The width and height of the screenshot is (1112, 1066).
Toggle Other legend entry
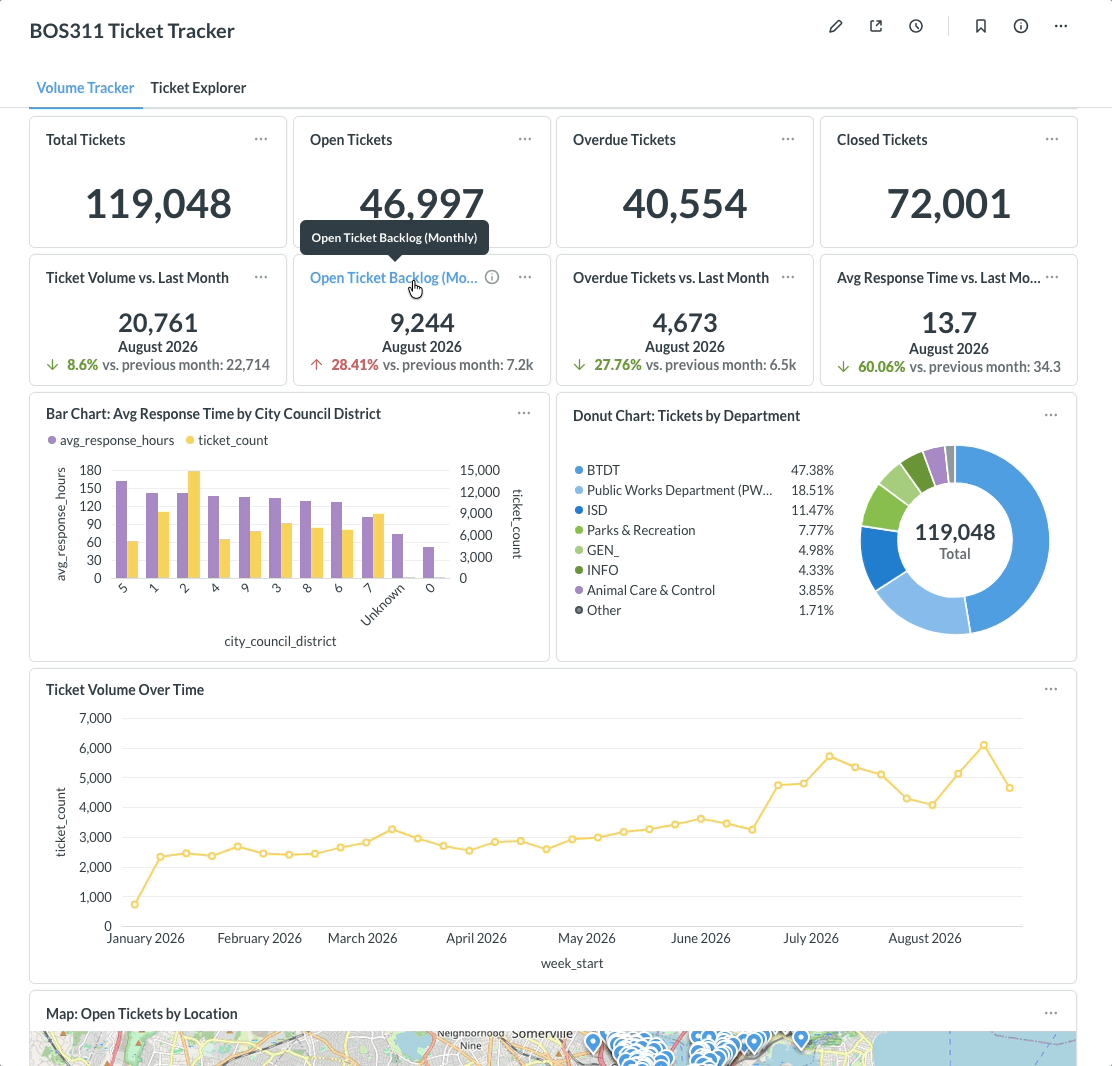[x=598, y=610]
